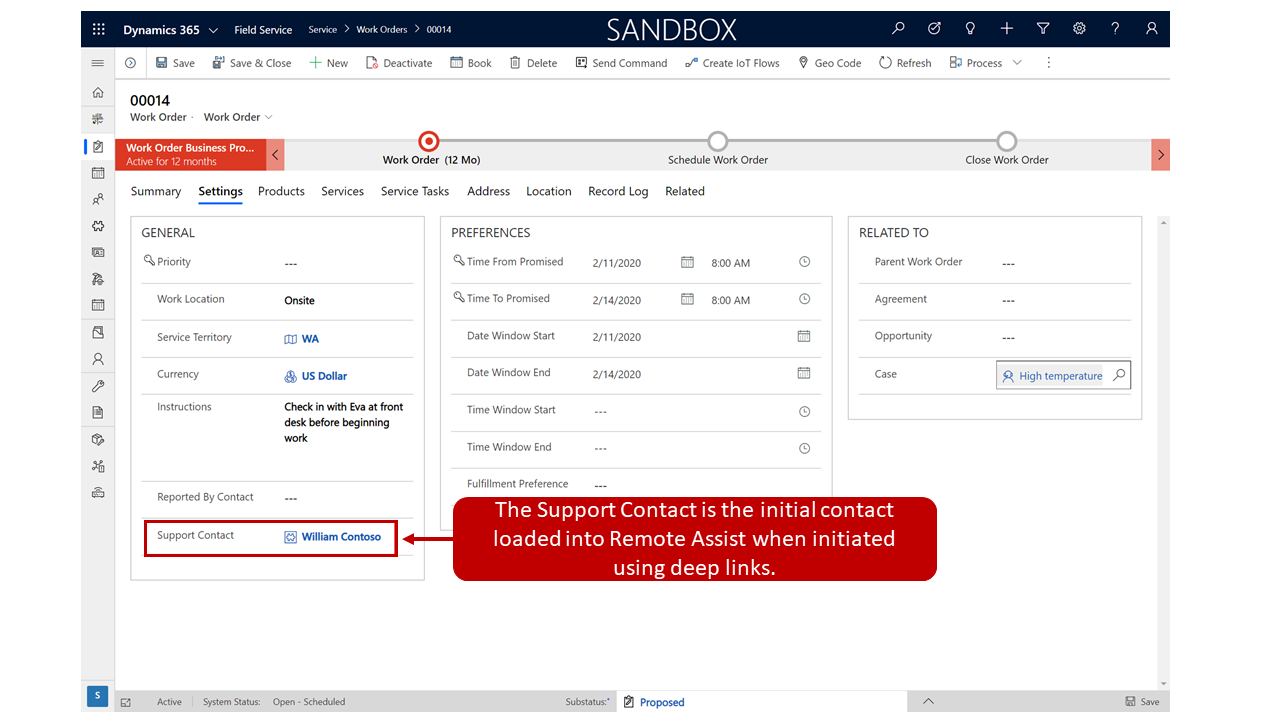Viewport: 1280px width, 720px height.
Task: Open the settings gear icon
Action: point(1079,29)
